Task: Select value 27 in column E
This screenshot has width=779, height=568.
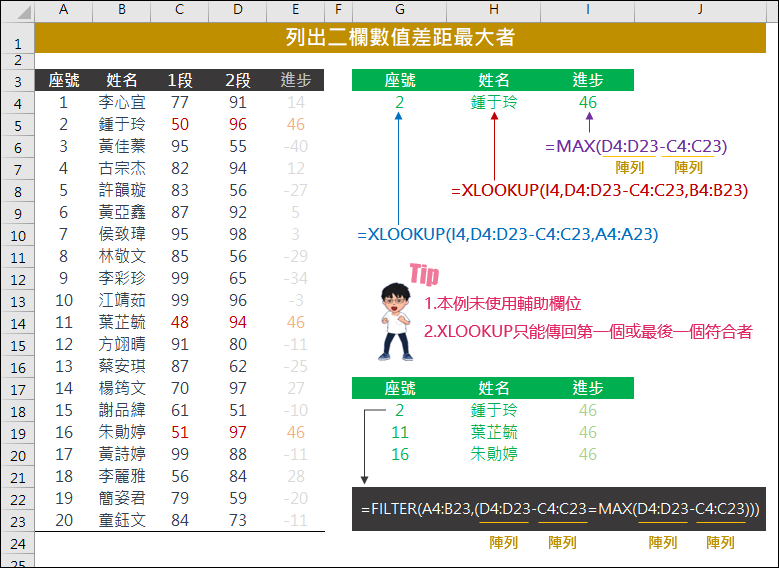Action: (296, 388)
